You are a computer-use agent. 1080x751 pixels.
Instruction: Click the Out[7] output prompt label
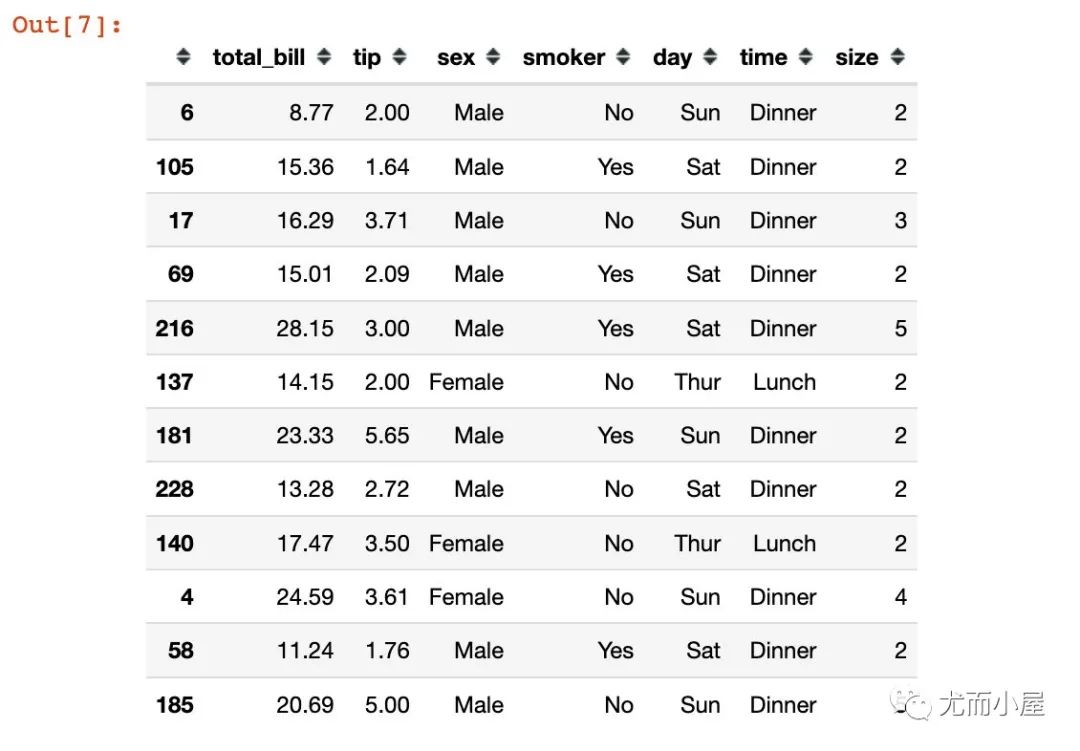(67, 25)
